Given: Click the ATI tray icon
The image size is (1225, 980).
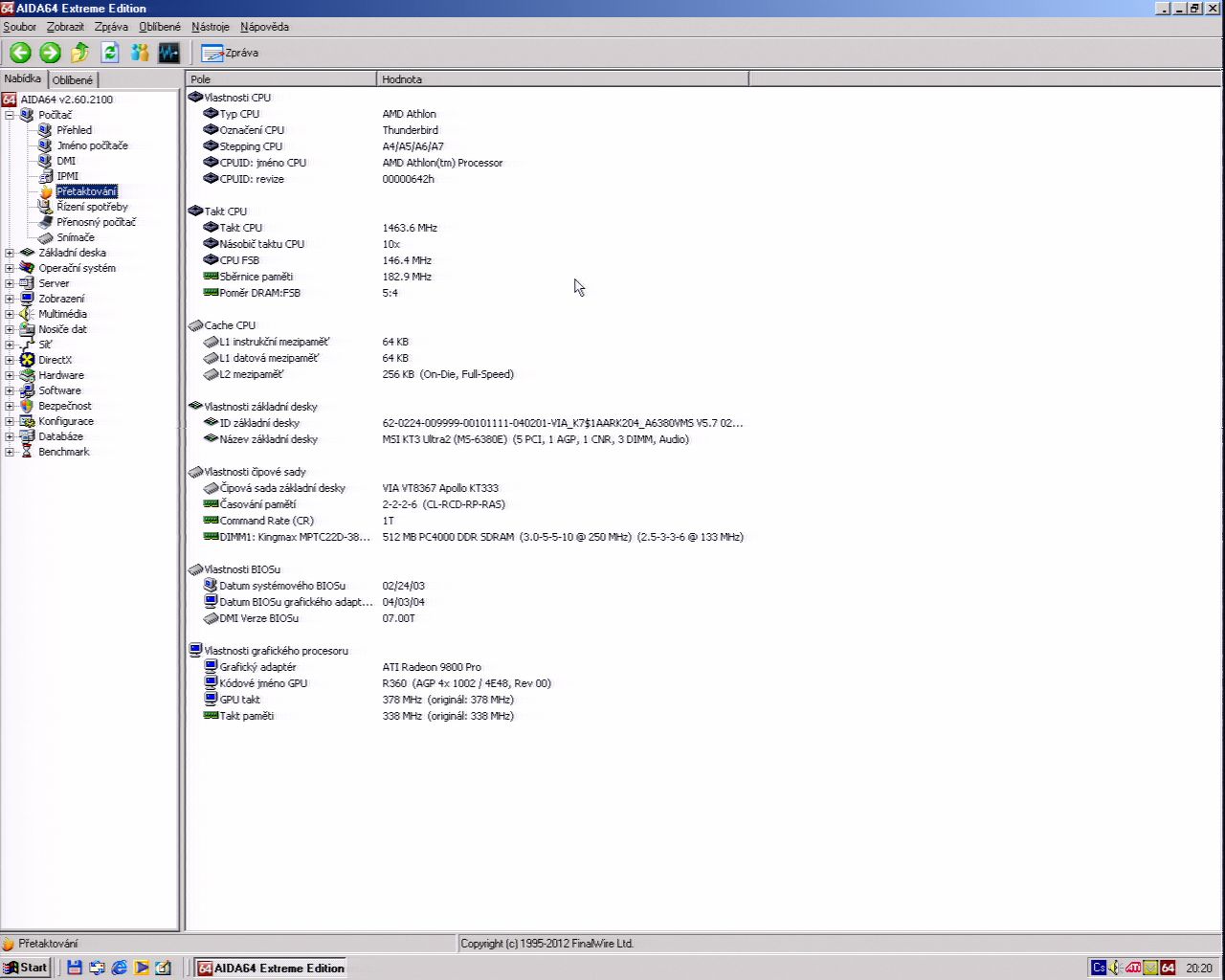Looking at the screenshot, I should (1133, 968).
